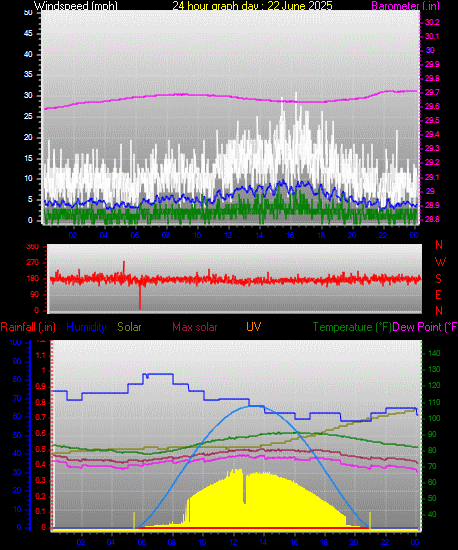Click the "70" humidity axis value
Screen dimensions: 458x550
[17, 398]
